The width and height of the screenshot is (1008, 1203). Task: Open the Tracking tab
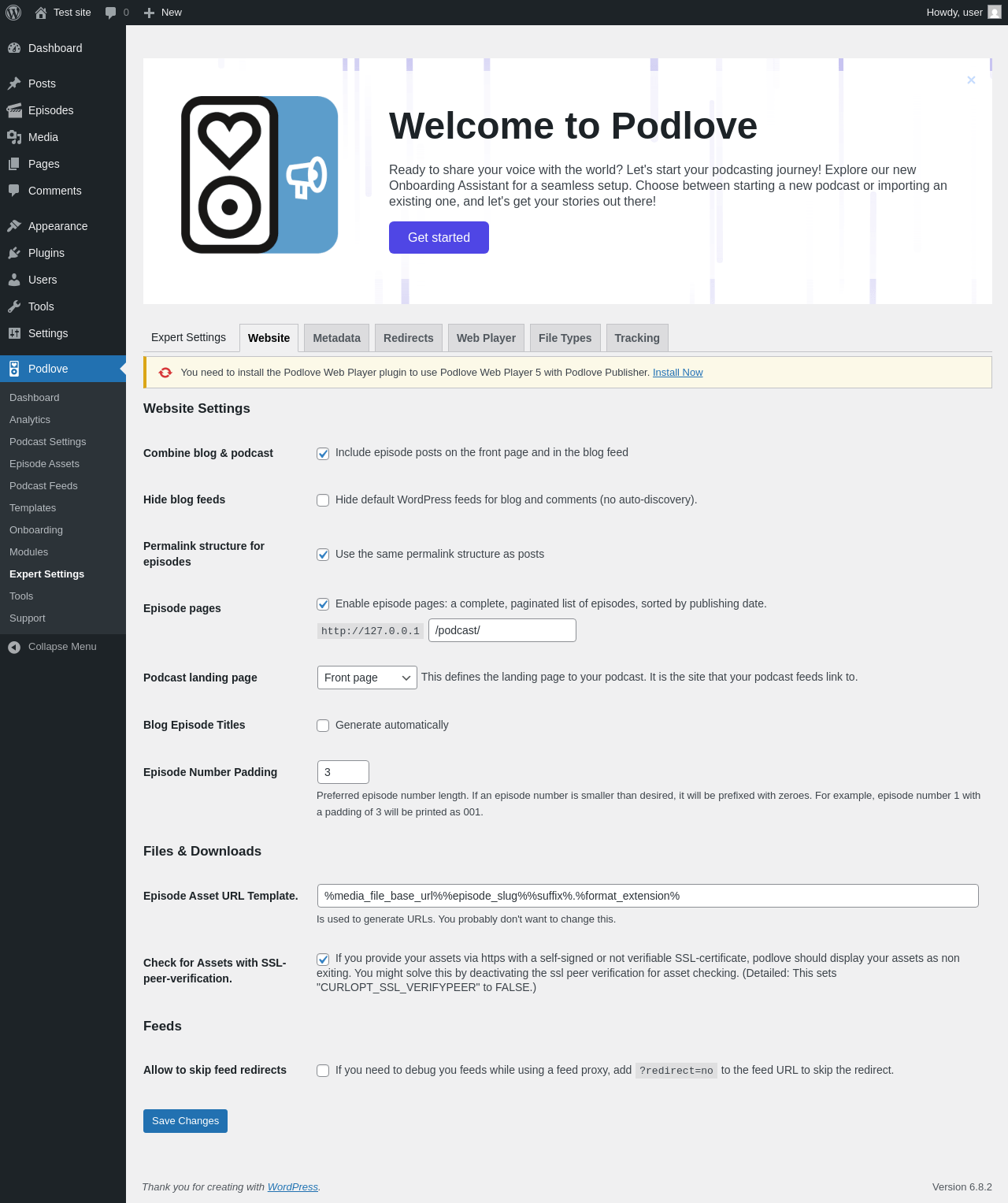tap(637, 338)
